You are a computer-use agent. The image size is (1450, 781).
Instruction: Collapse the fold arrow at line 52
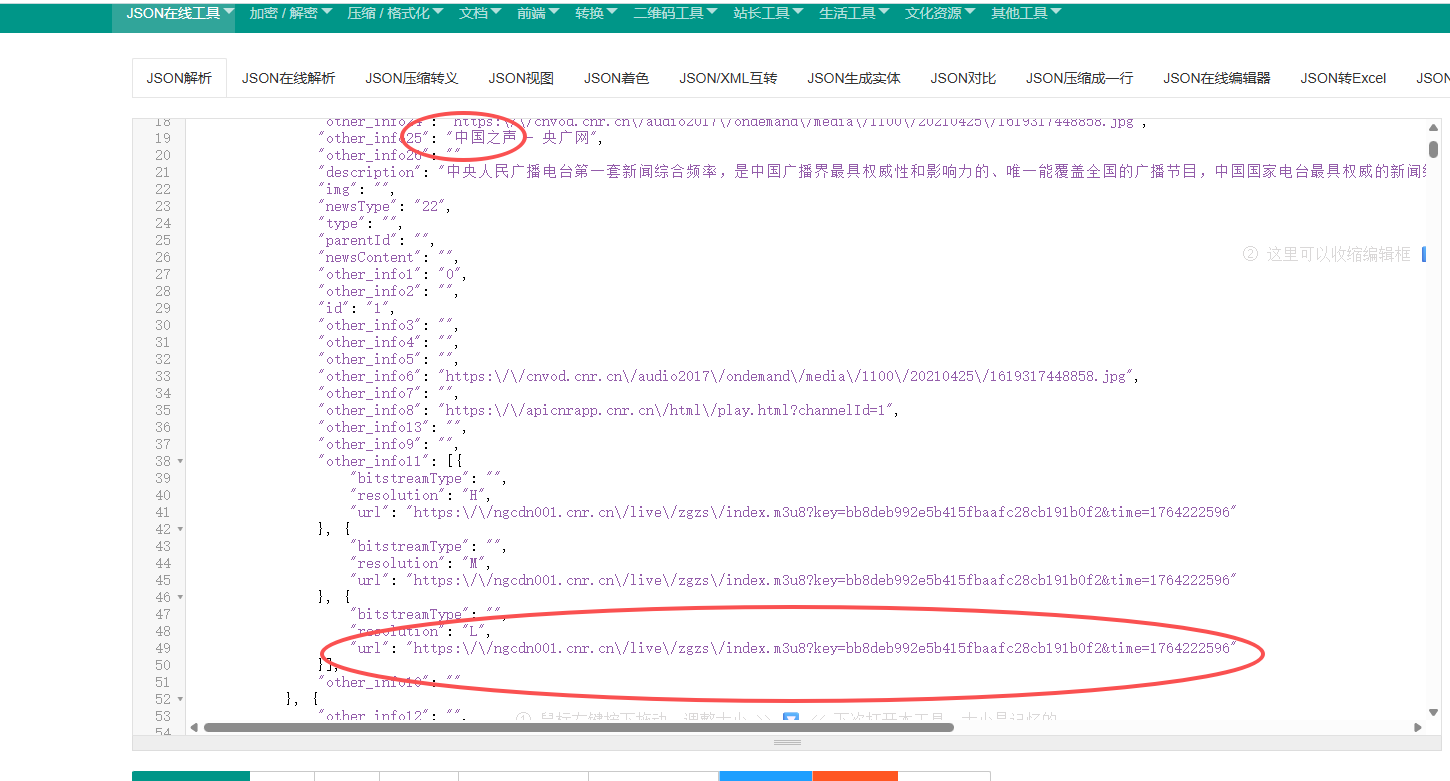tap(180, 699)
